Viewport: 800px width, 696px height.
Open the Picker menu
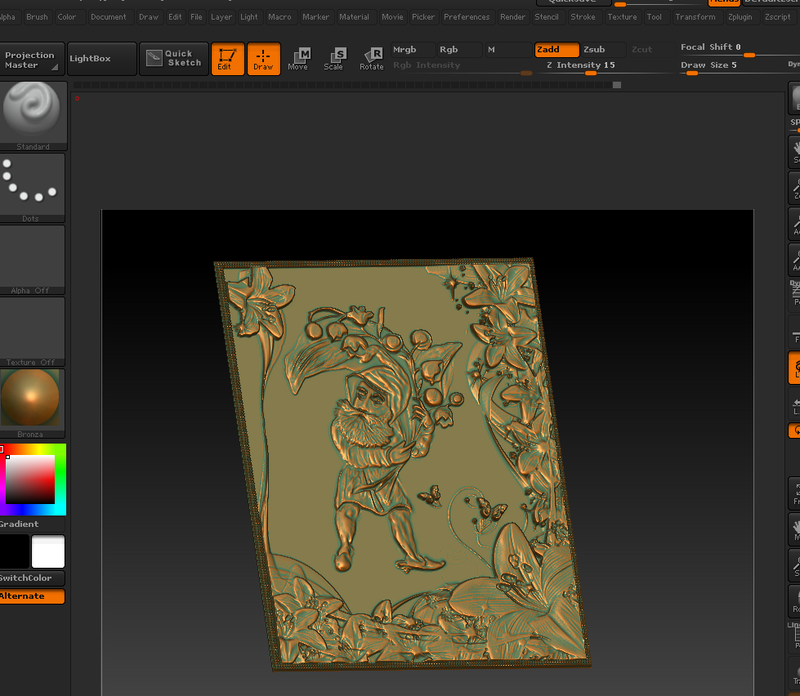click(423, 17)
